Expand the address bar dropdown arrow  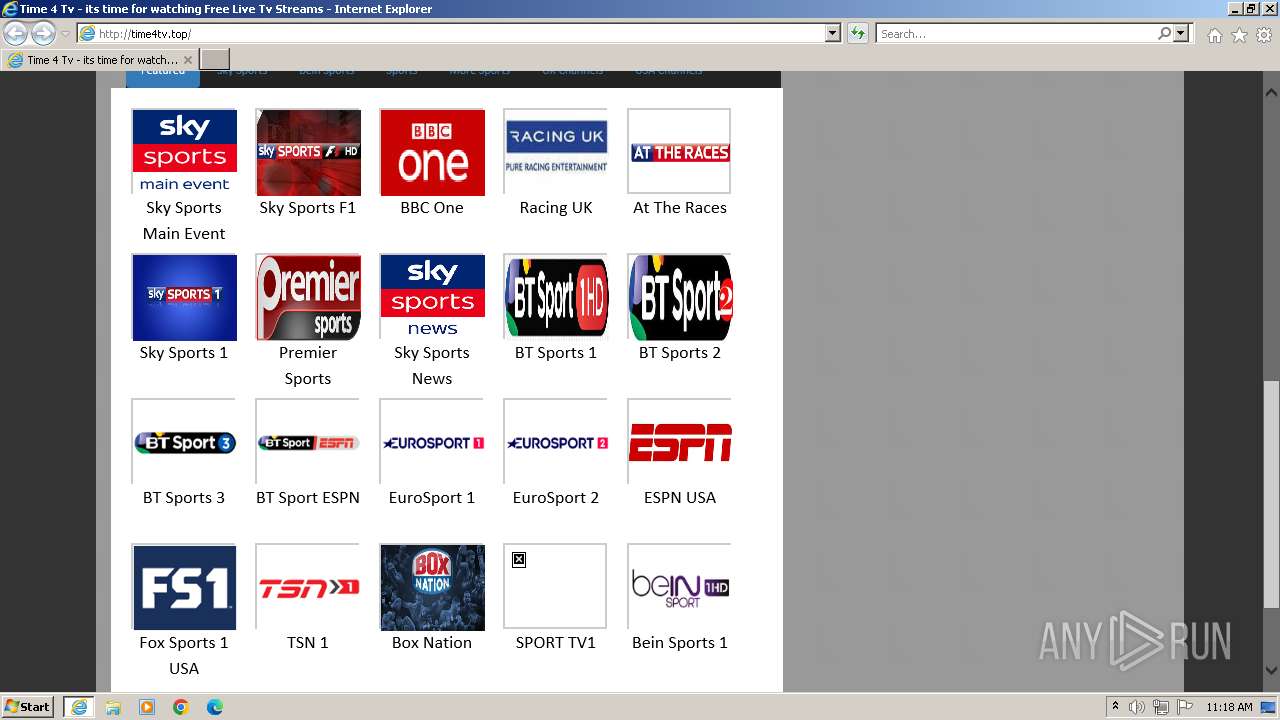point(833,34)
